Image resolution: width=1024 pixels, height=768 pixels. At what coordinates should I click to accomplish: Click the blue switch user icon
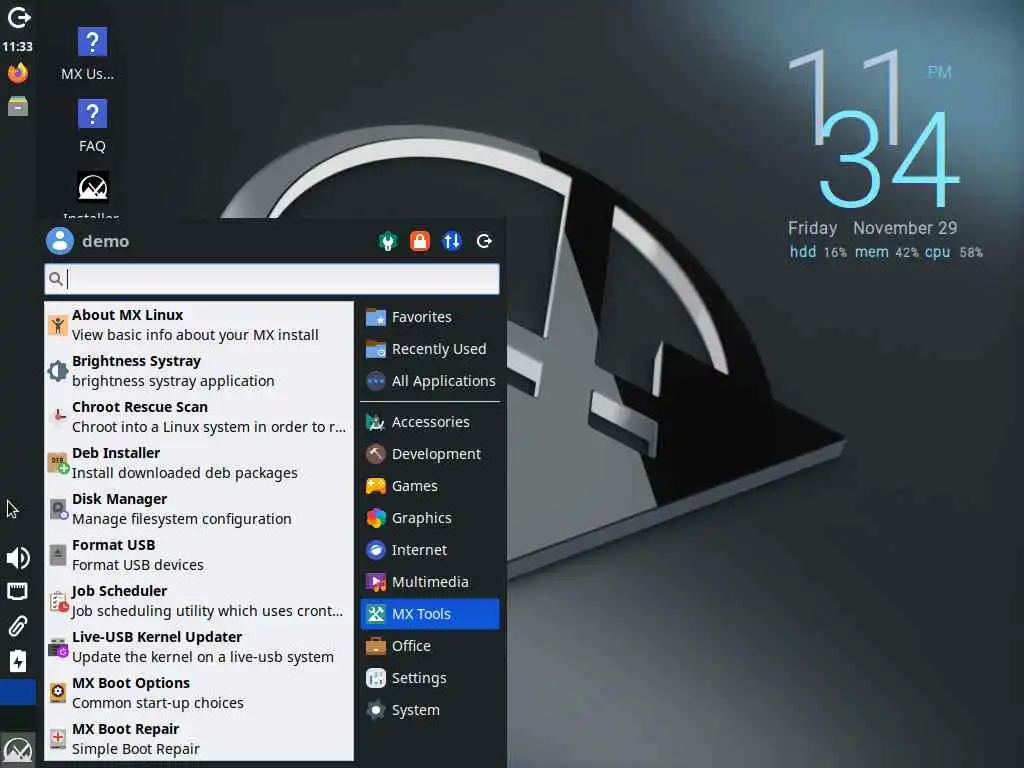coord(452,241)
